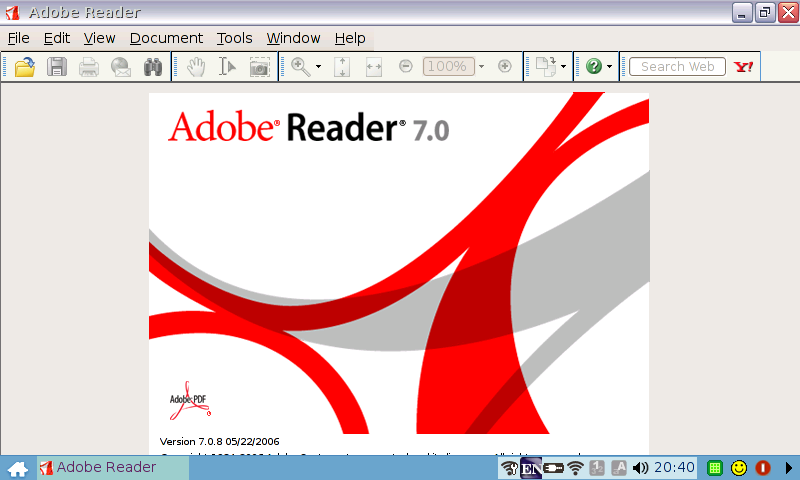
Task: Open the Edit menu
Action: pos(57,38)
